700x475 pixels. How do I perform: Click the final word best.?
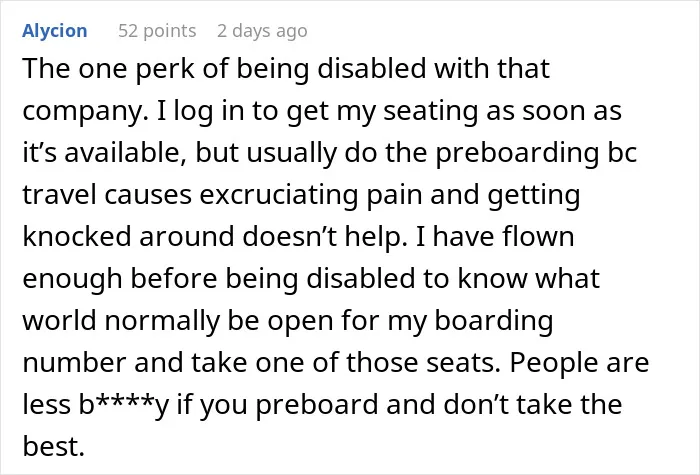click(54, 446)
